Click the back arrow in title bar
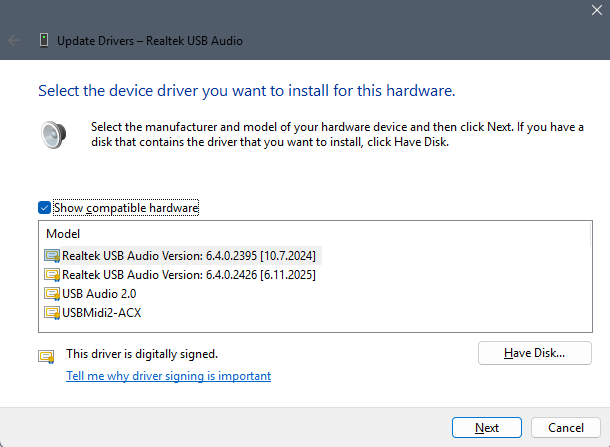Image resolution: width=610 pixels, height=447 pixels. (14, 40)
